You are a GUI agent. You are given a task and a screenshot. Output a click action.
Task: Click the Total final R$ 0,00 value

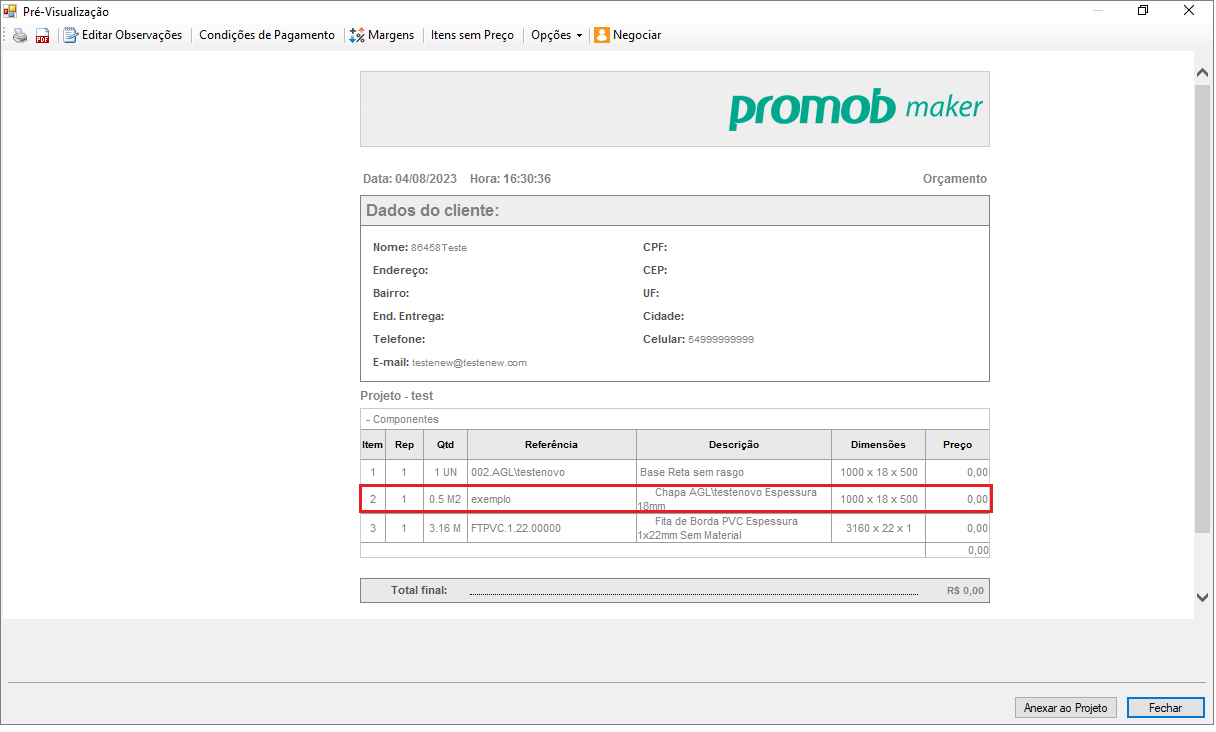[x=965, y=591]
